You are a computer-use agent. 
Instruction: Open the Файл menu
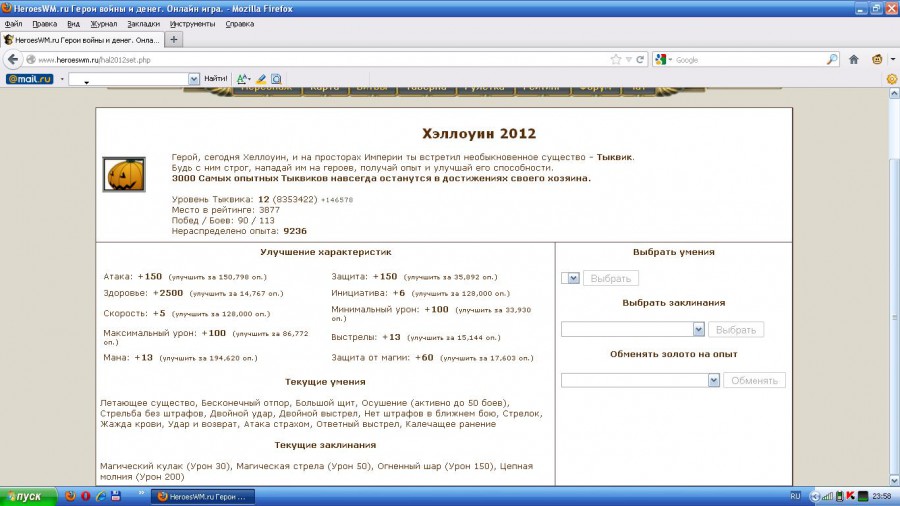click(x=13, y=24)
